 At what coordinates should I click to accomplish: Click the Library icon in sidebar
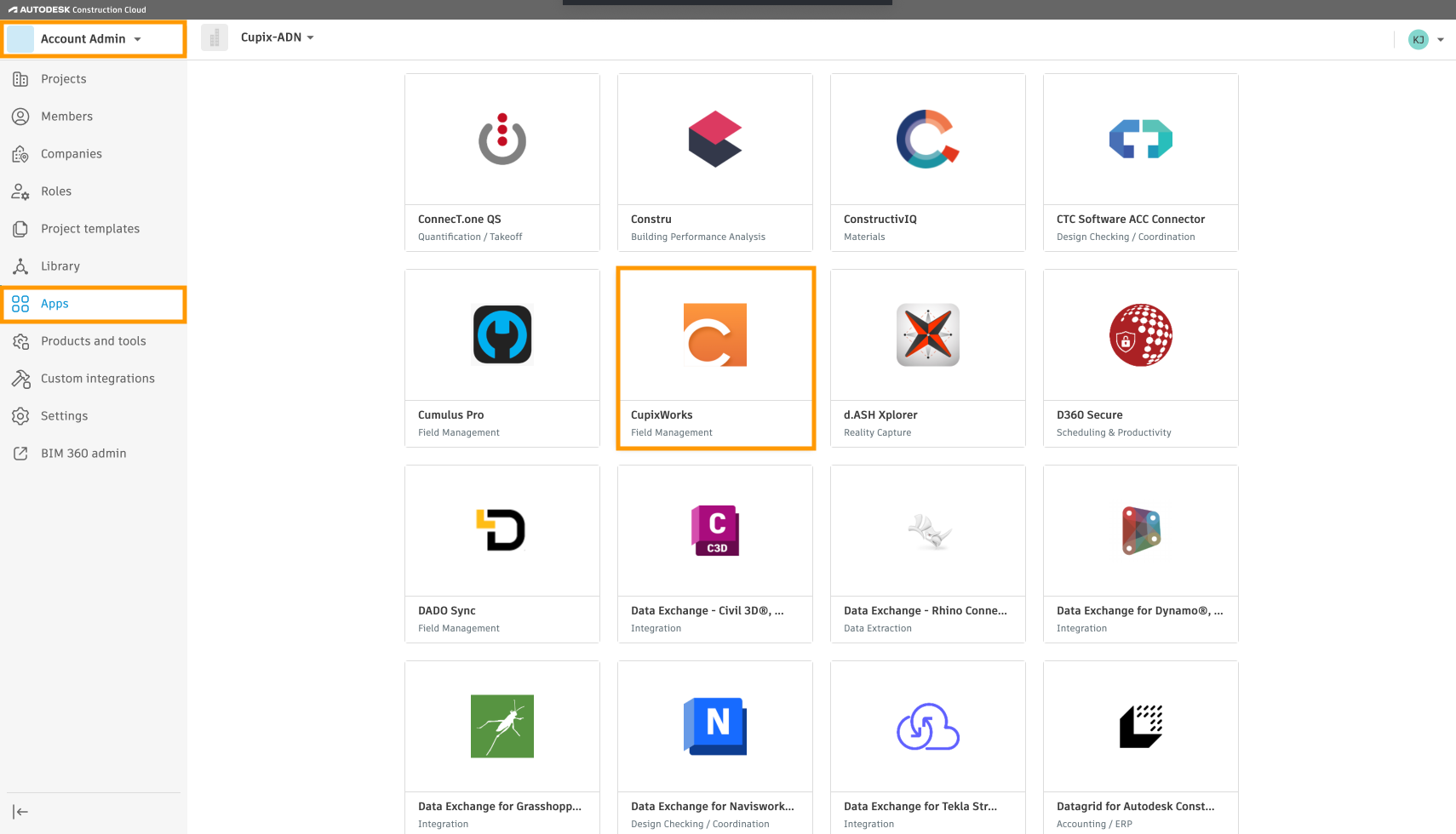pos(20,266)
